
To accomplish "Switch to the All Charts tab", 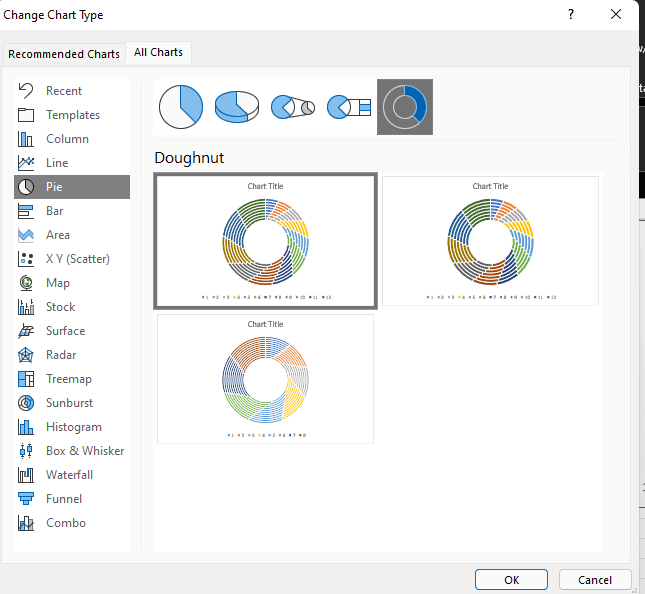I will [158, 53].
